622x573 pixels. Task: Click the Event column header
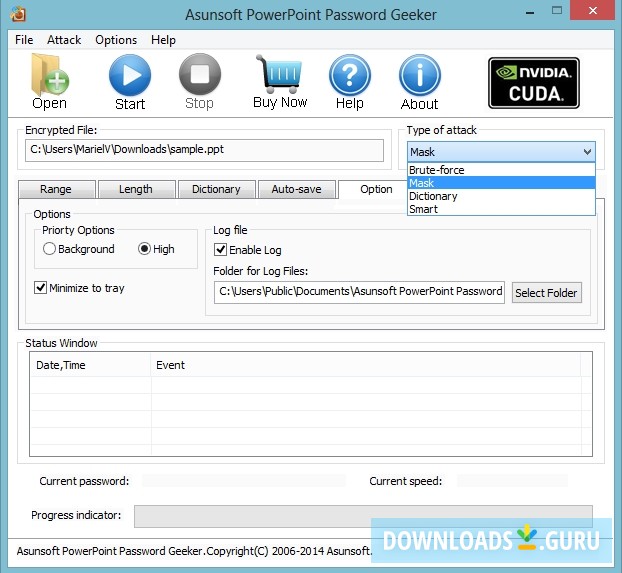coord(365,365)
